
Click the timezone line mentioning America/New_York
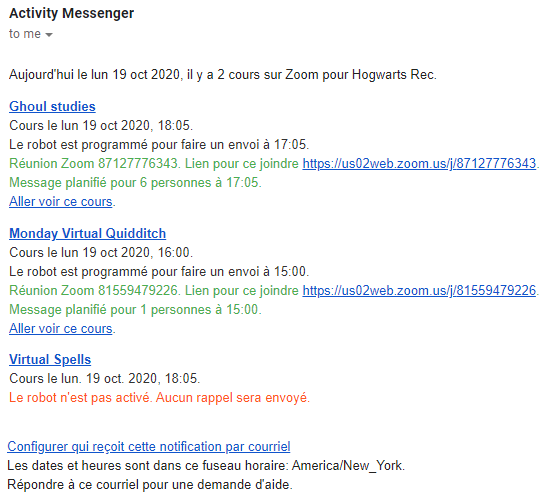click(206, 466)
